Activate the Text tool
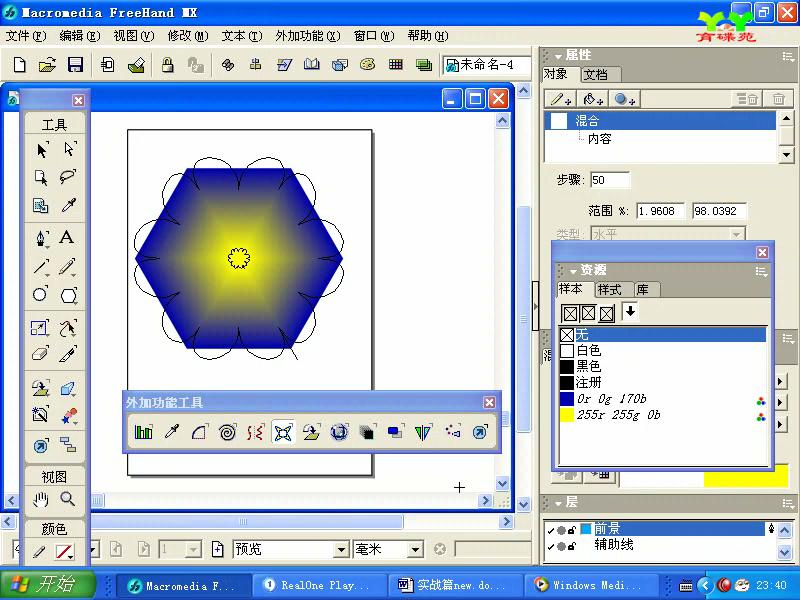 [x=67, y=237]
